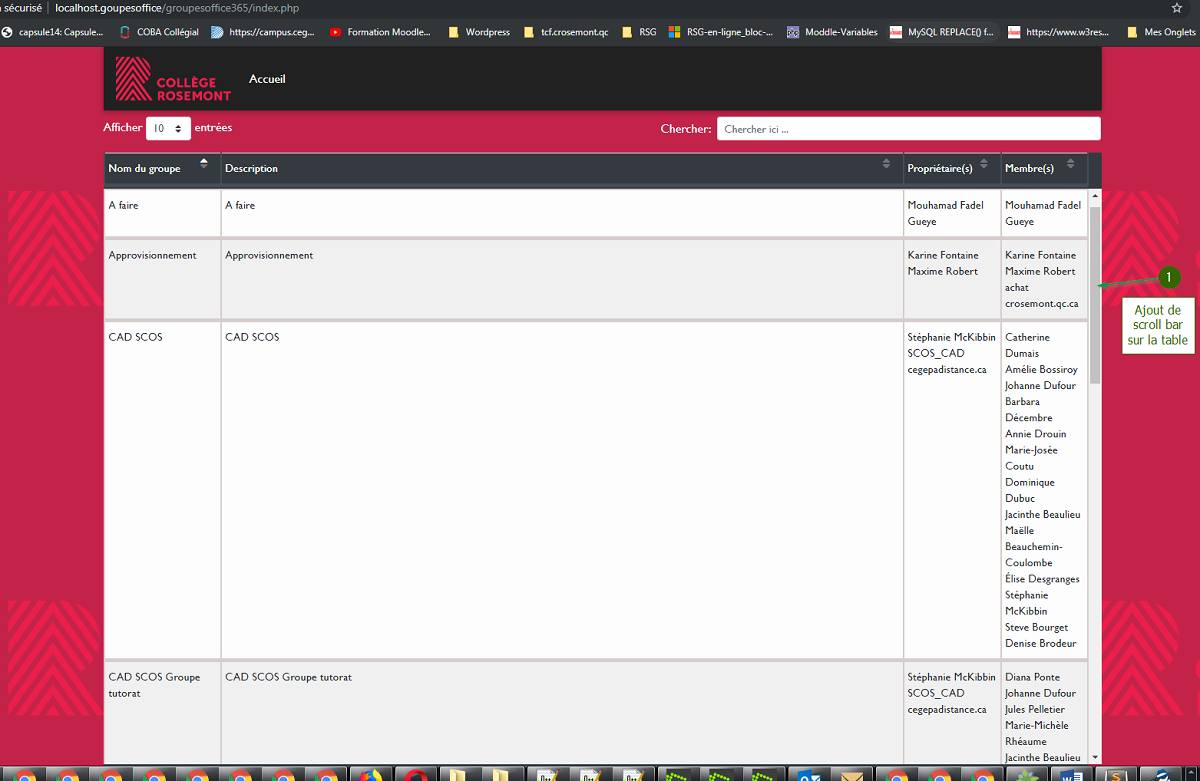Click the table scrollbar up arrow
Screen dimensions: 1200x781
pos(1095,196)
